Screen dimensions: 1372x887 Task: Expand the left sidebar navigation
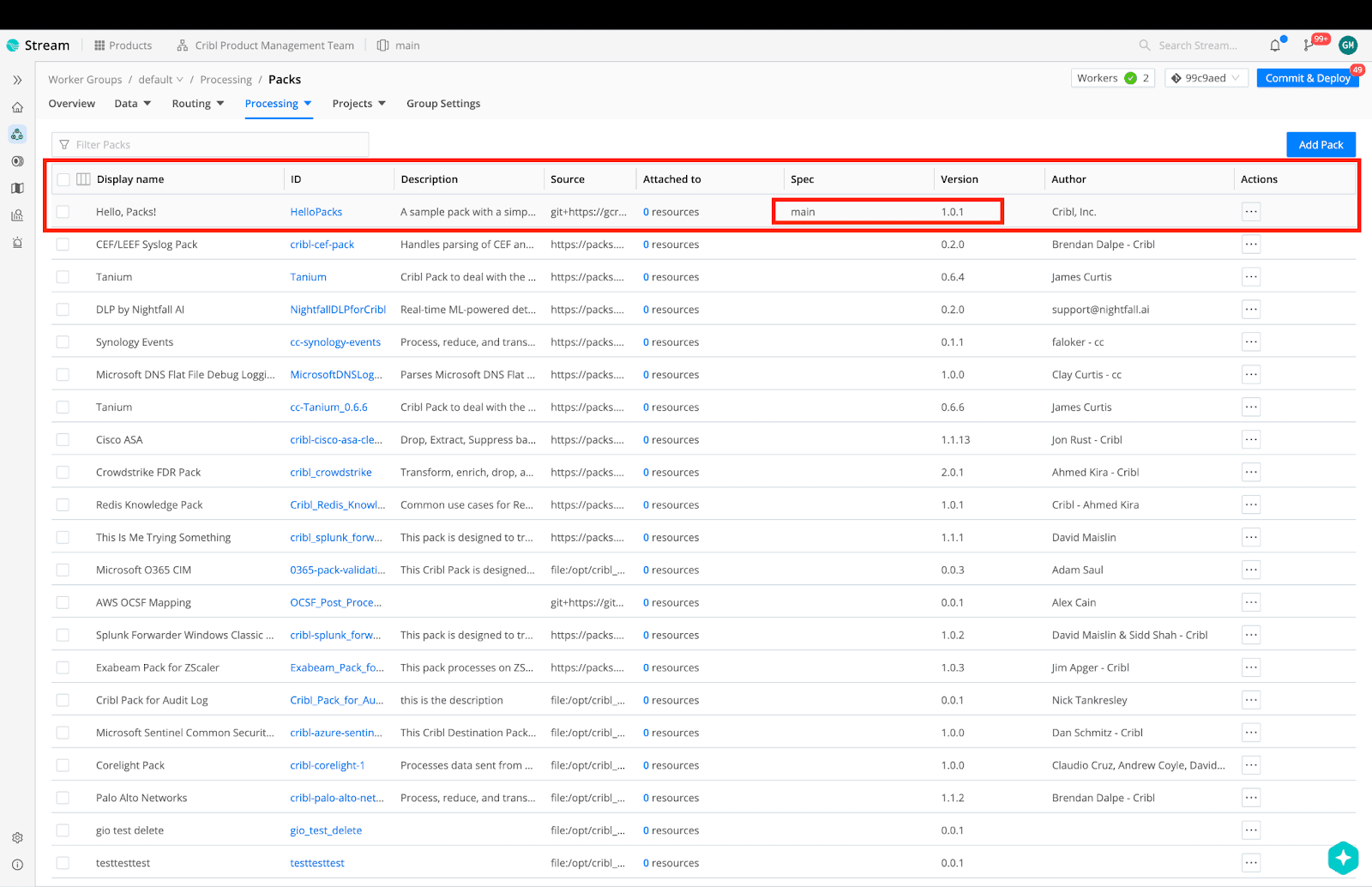pyautogui.click(x=17, y=80)
